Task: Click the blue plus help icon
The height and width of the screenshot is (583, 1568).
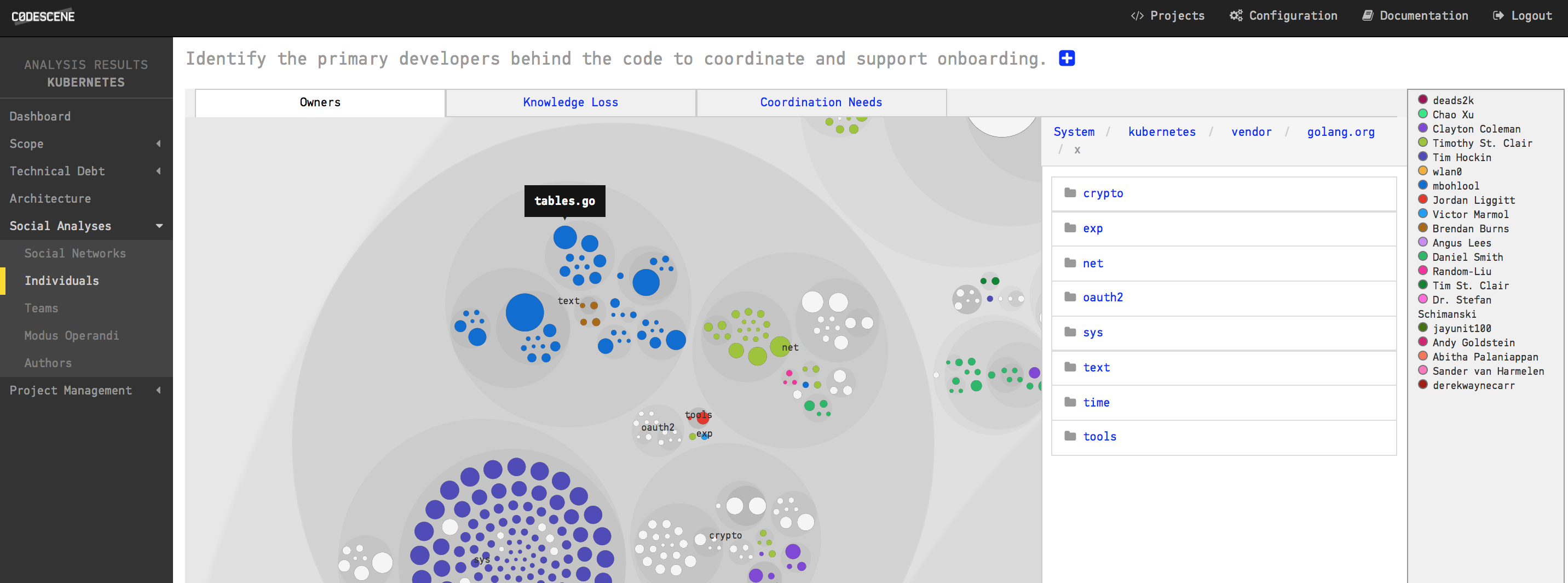Action: click(1067, 59)
